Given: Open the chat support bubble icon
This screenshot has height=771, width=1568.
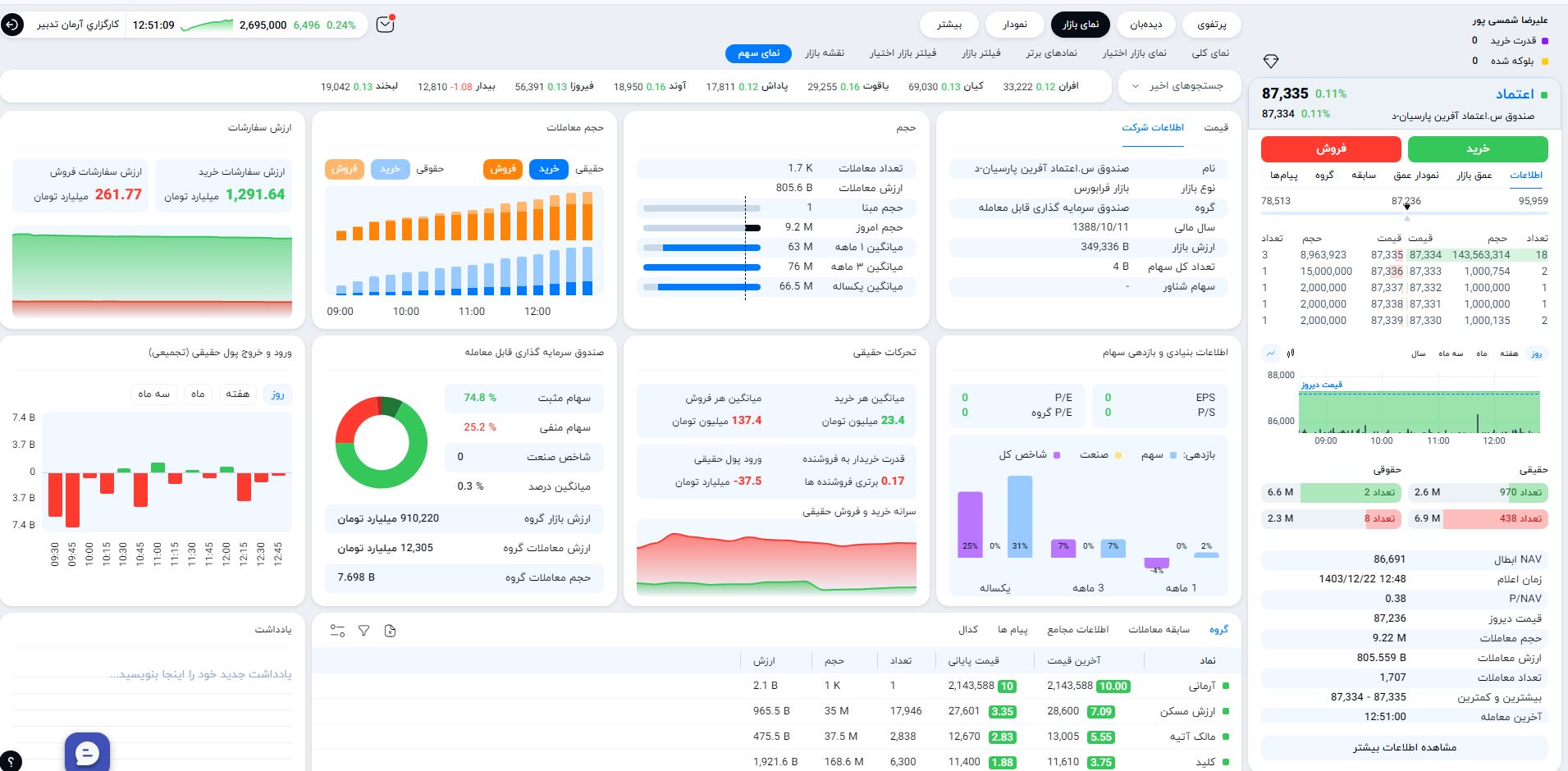Looking at the screenshot, I should 87,752.
